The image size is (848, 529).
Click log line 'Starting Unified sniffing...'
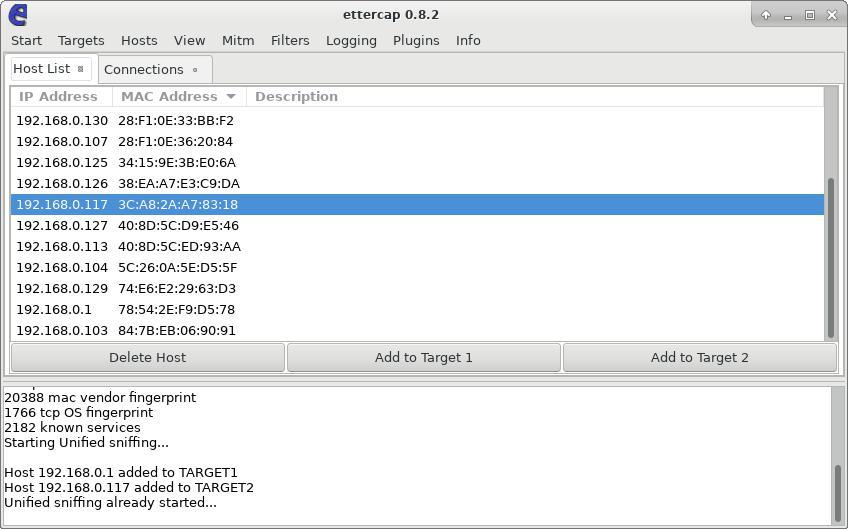click(x=87, y=442)
